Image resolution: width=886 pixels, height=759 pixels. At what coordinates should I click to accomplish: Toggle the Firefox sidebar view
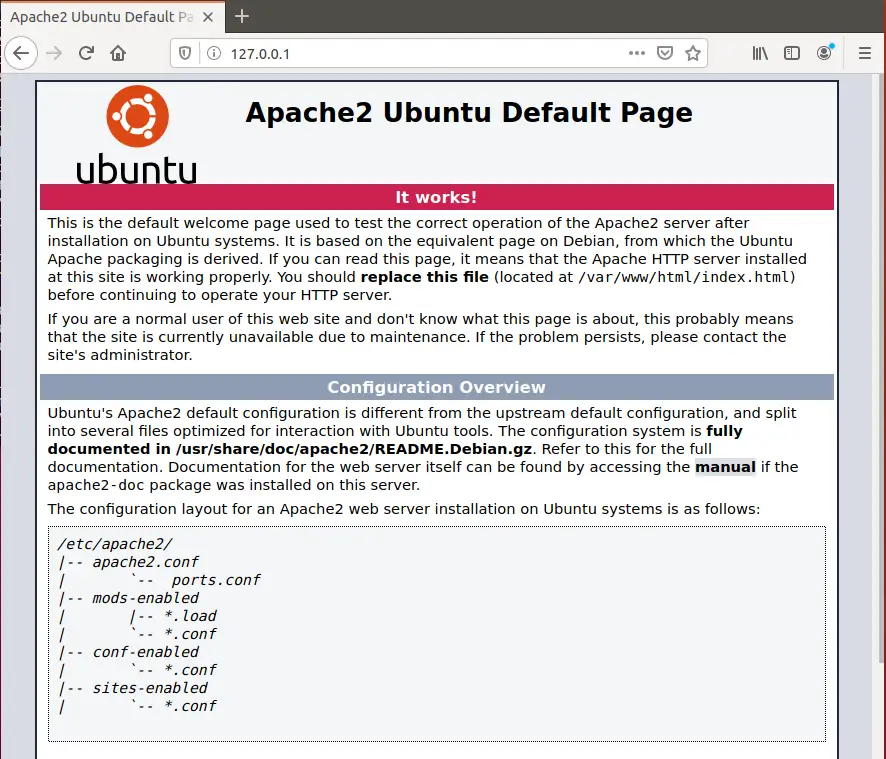[x=792, y=53]
